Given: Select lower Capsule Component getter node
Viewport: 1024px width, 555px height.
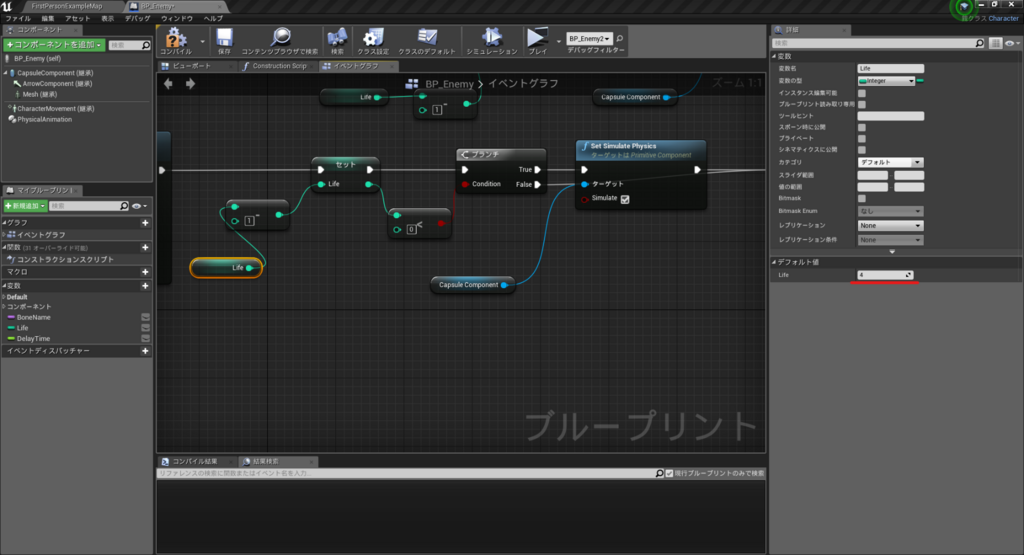Looking at the screenshot, I should tap(473, 285).
